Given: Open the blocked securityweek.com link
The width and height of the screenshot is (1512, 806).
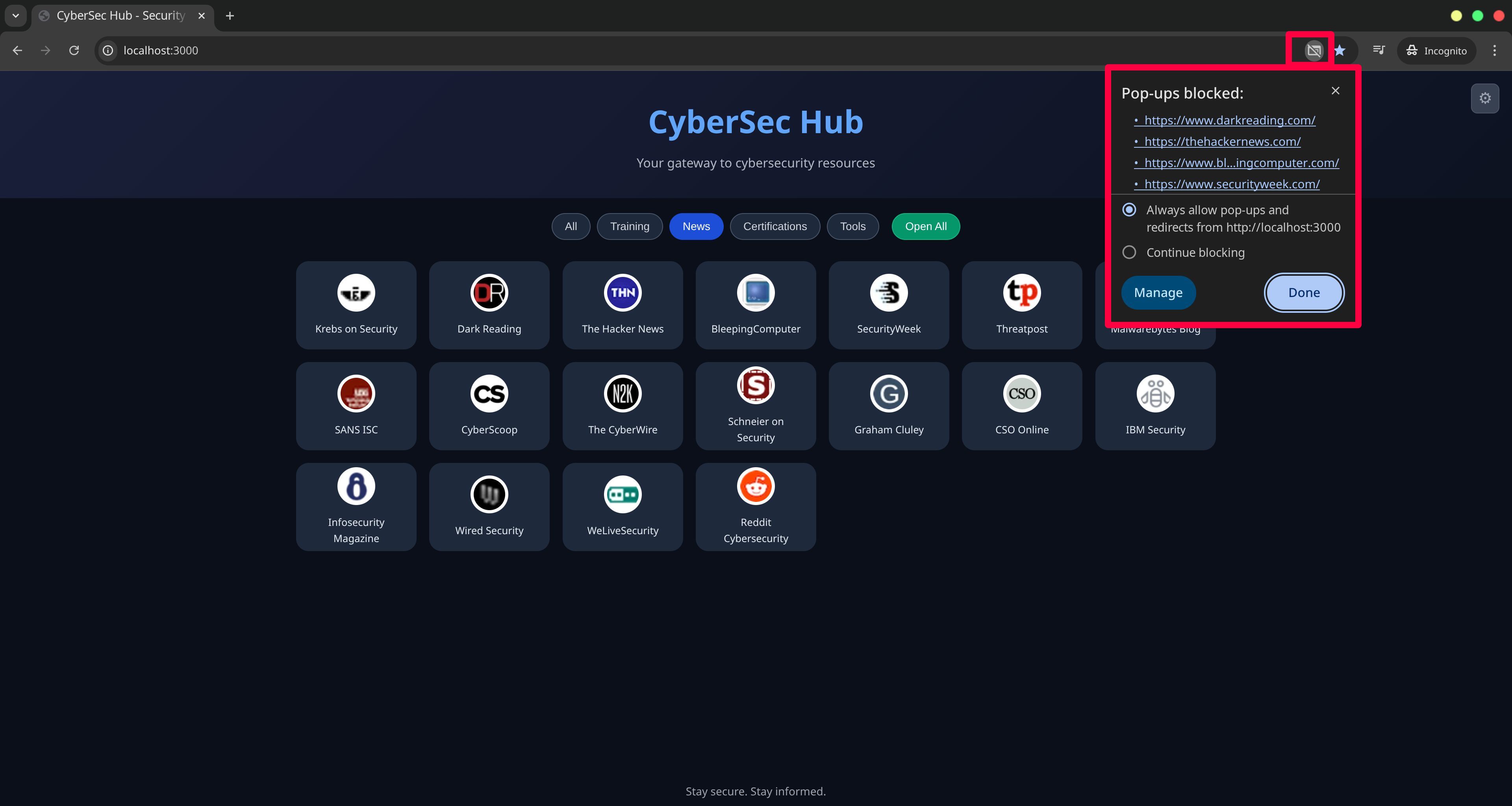Looking at the screenshot, I should point(1232,184).
